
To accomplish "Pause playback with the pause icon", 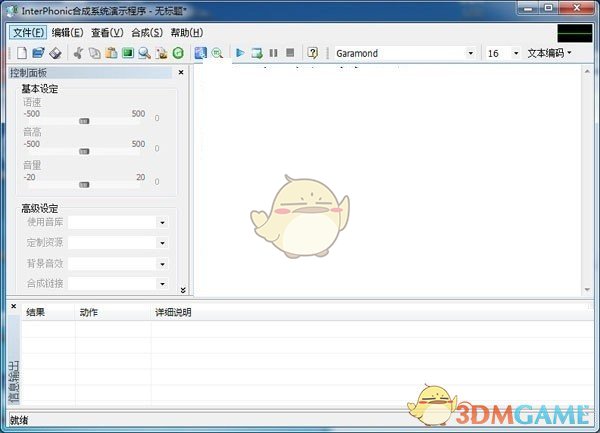I will (273, 53).
